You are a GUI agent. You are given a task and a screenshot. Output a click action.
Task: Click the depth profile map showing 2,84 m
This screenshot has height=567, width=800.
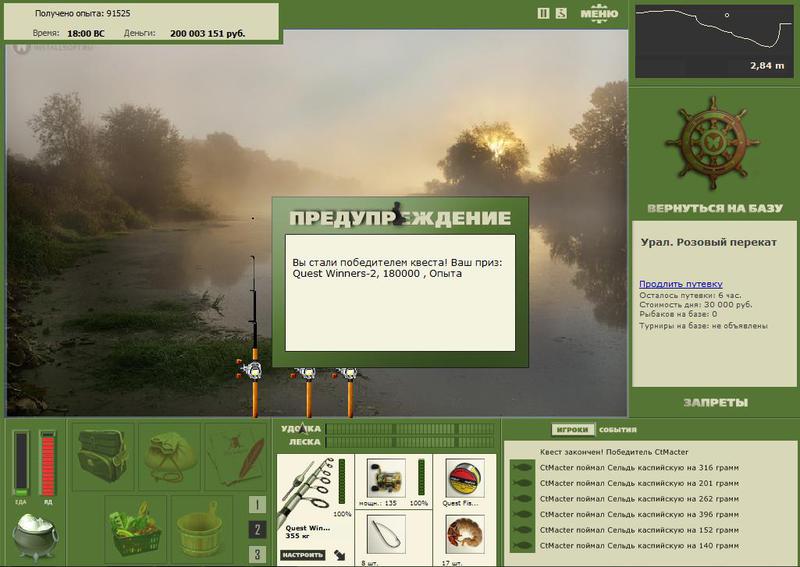tap(714, 41)
